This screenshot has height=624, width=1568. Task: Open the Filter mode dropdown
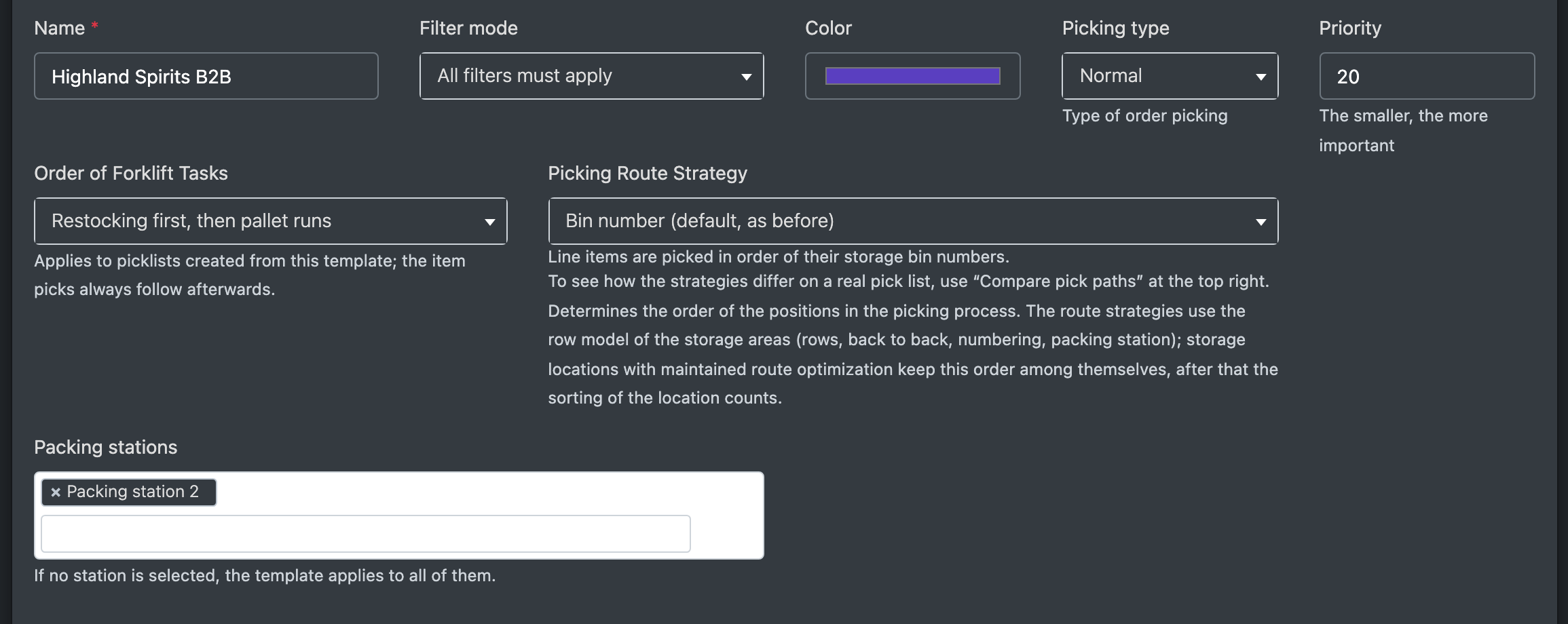click(x=592, y=76)
